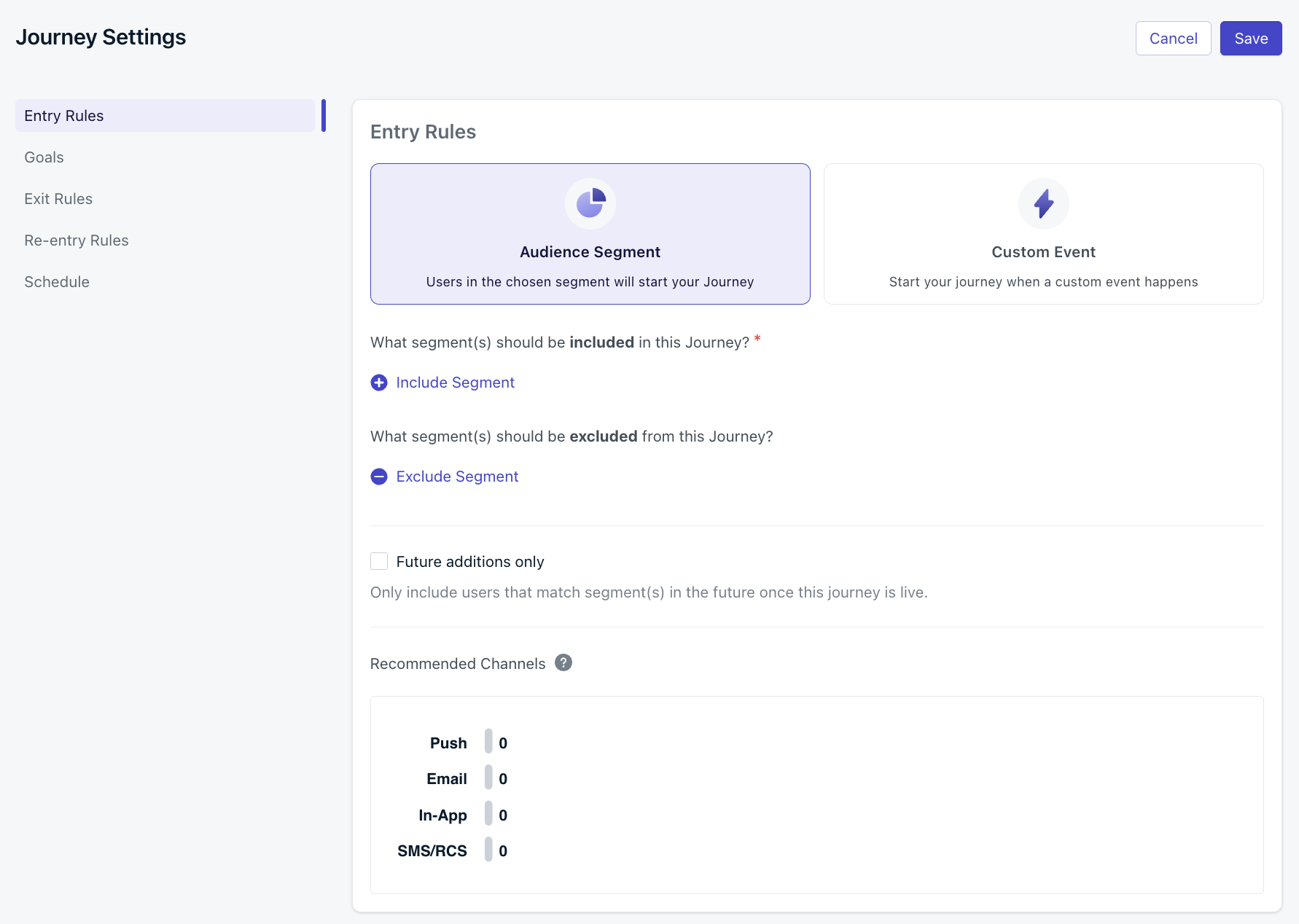Screen dimensions: 1299x924
Task: Click the Custom Event lightning bolt icon
Action: (1043, 203)
